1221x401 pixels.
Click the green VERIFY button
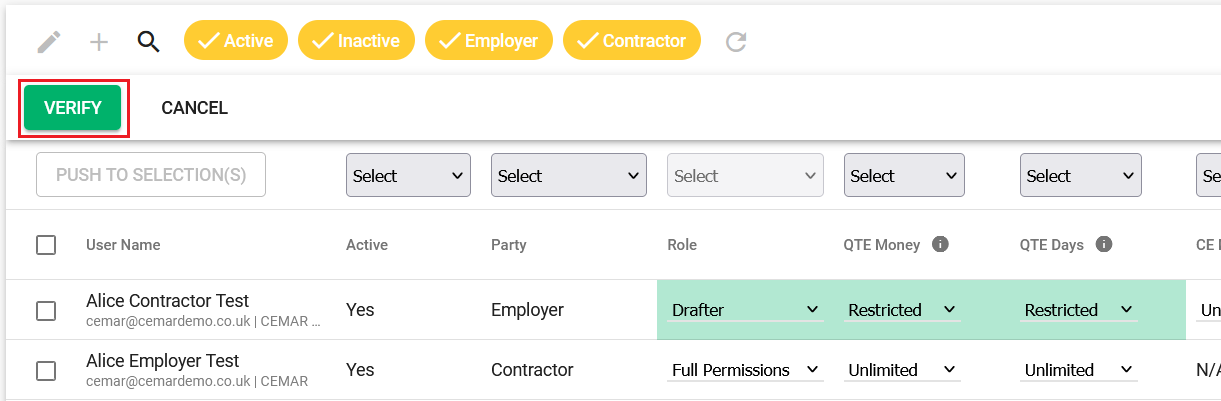pyautogui.click(x=73, y=108)
